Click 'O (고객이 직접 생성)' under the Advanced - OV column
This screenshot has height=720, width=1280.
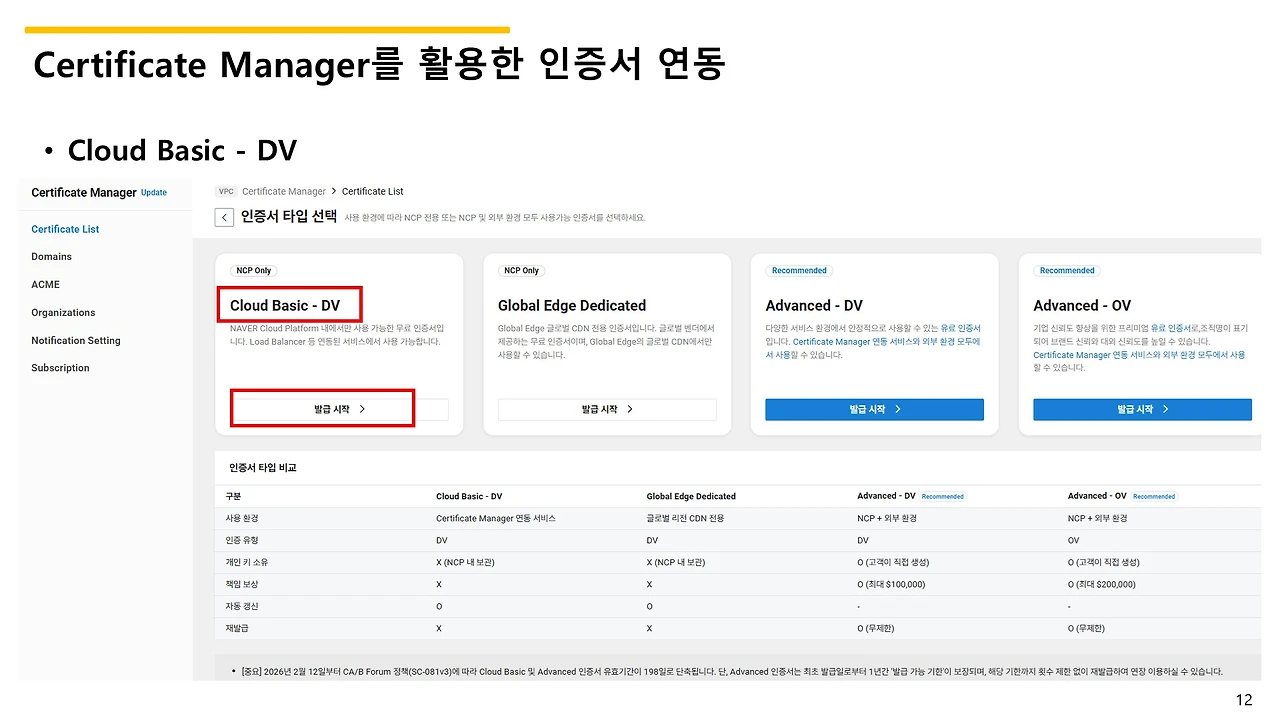[x=1104, y=562]
